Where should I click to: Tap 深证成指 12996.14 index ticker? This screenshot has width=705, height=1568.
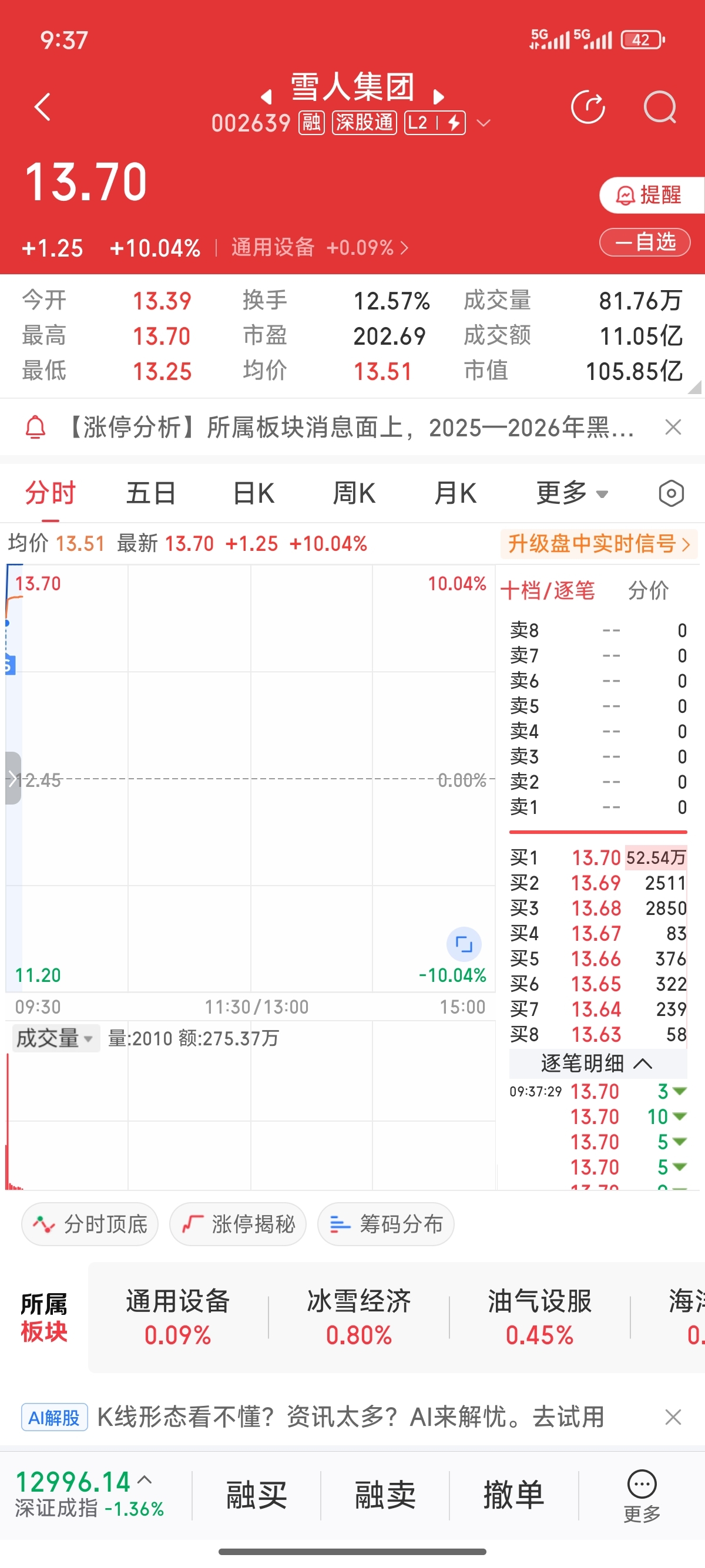pyautogui.click(x=89, y=1495)
